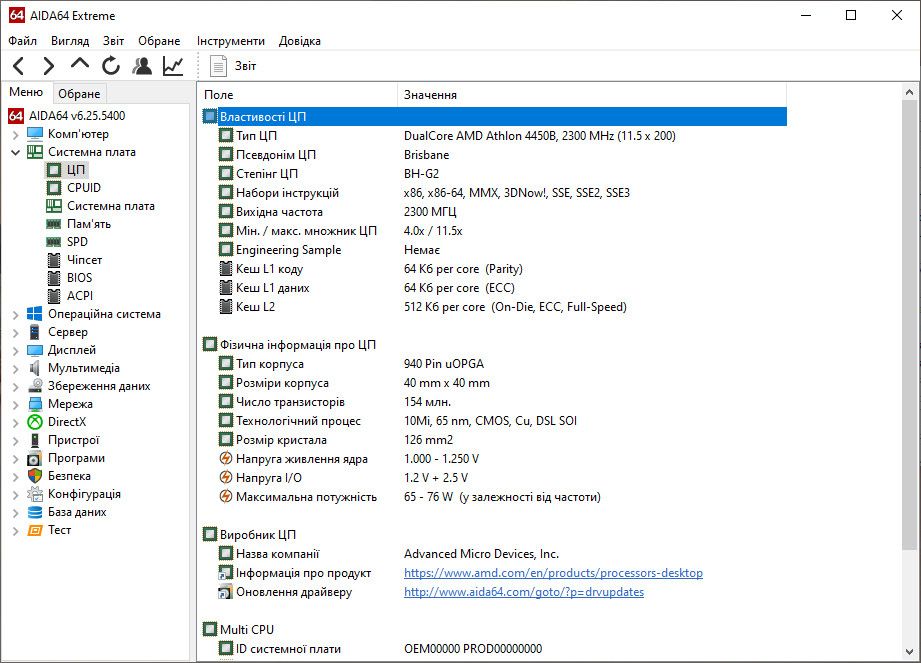Open CPUID in the tree
Viewport: 921px width, 663px height.
[x=83, y=188]
